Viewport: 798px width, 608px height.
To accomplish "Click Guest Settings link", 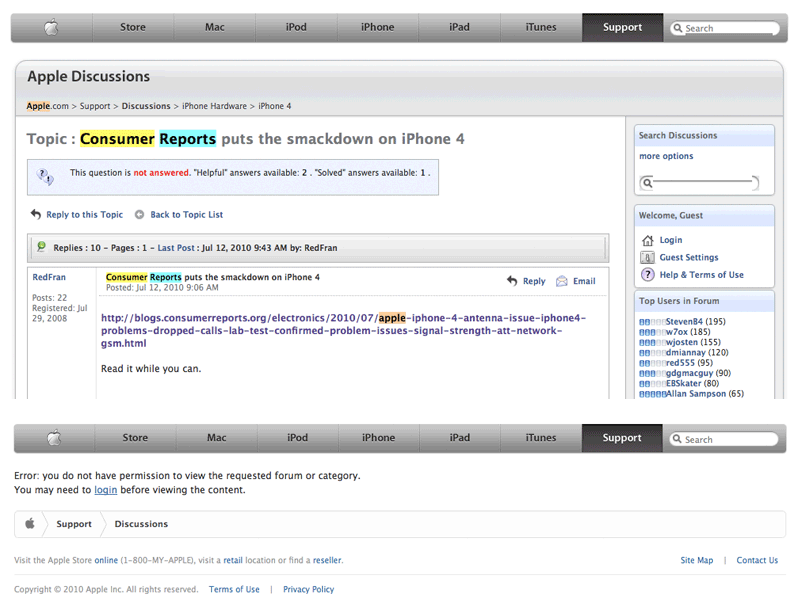I will (x=689, y=257).
